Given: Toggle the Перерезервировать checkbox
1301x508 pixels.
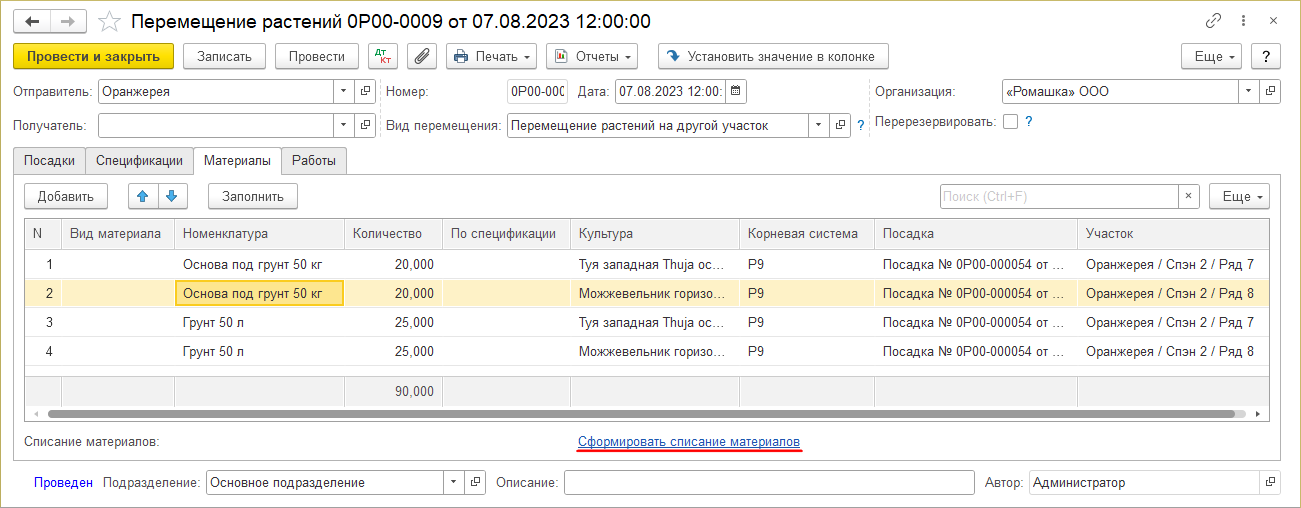Looking at the screenshot, I should point(1010,122).
